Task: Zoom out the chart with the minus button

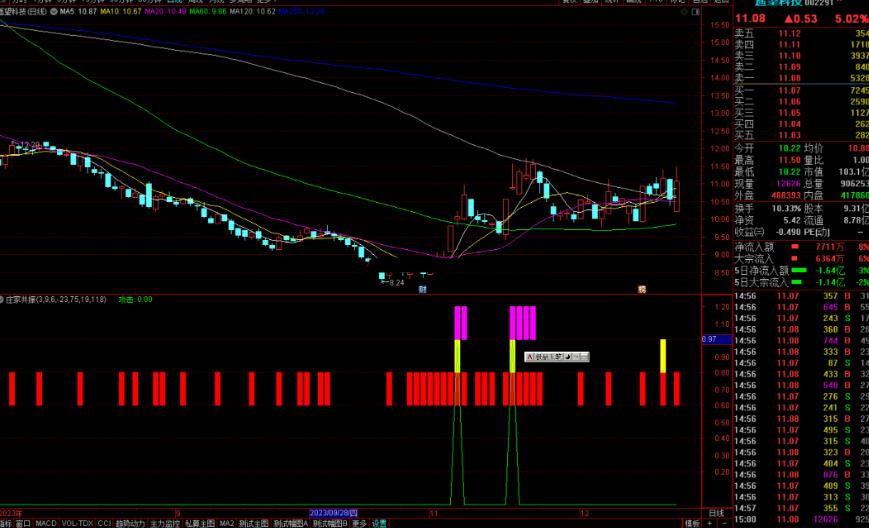Action: coord(725,524)
